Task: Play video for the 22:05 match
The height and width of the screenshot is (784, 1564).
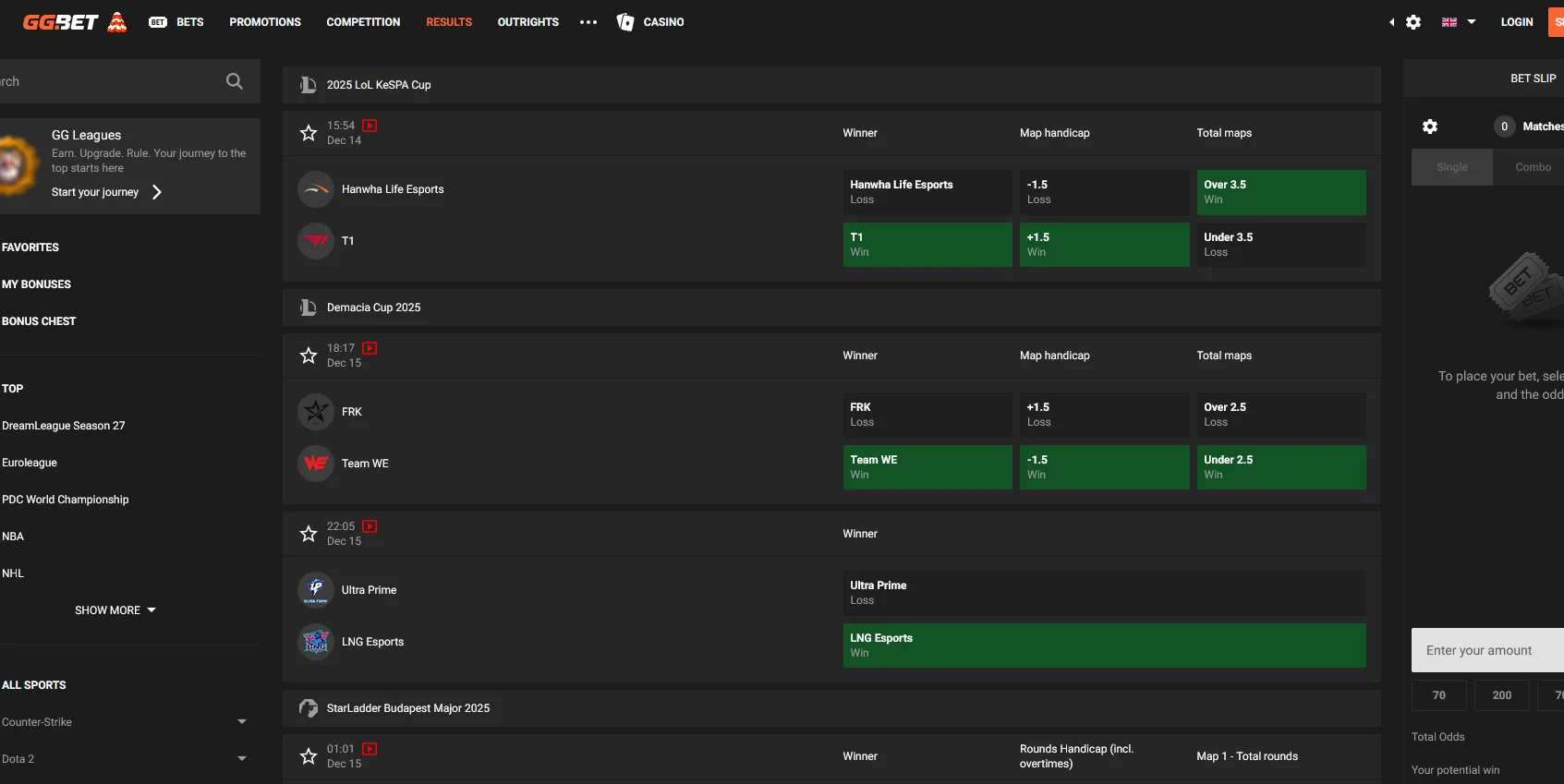Action: [x=370, y=526]
